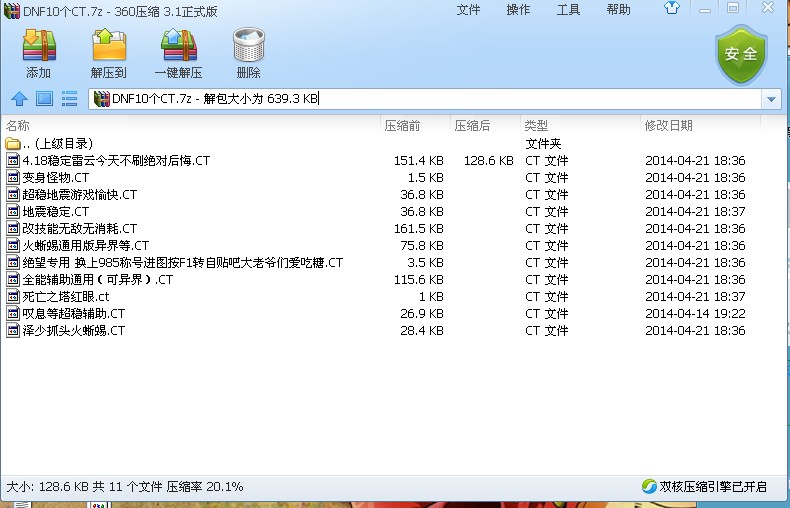Click file icon of 火蜥蜴通用版异界等.CT
The image size is (790, 508).
(13, 245)
